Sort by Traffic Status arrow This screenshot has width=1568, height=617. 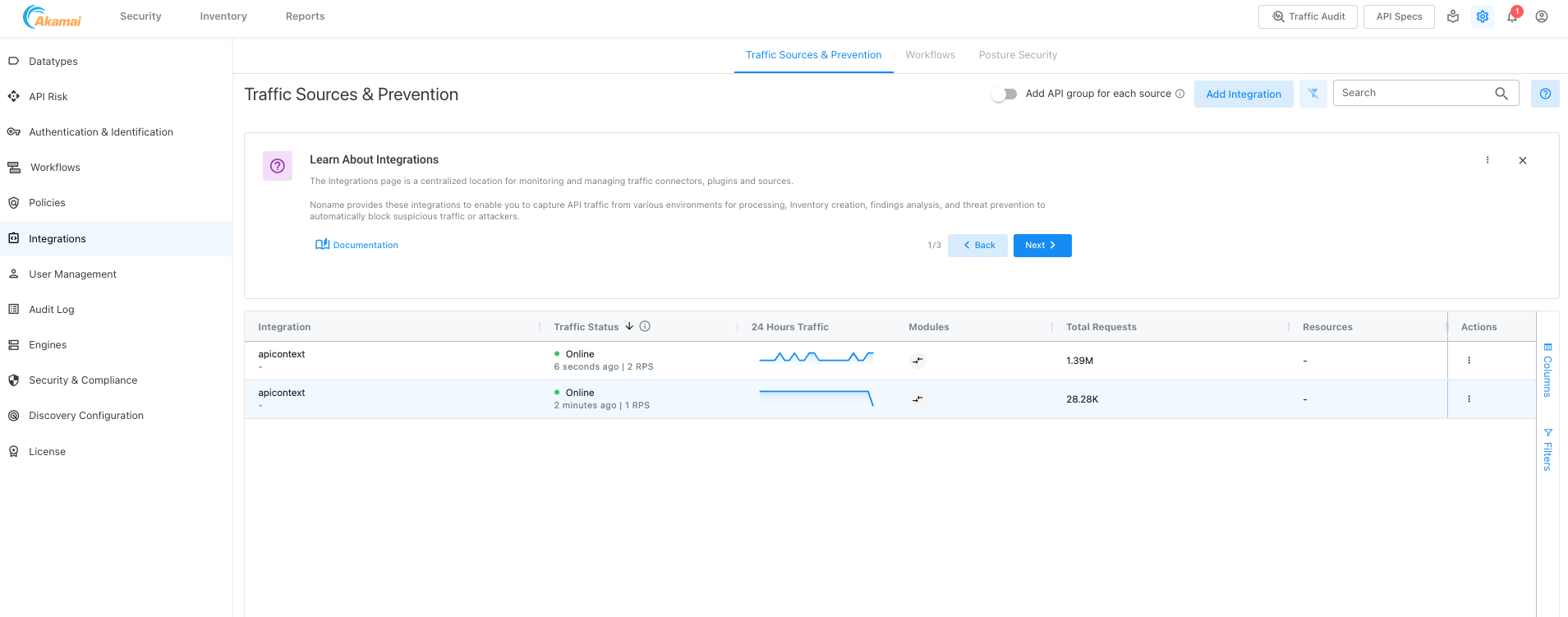coord(629,326)
